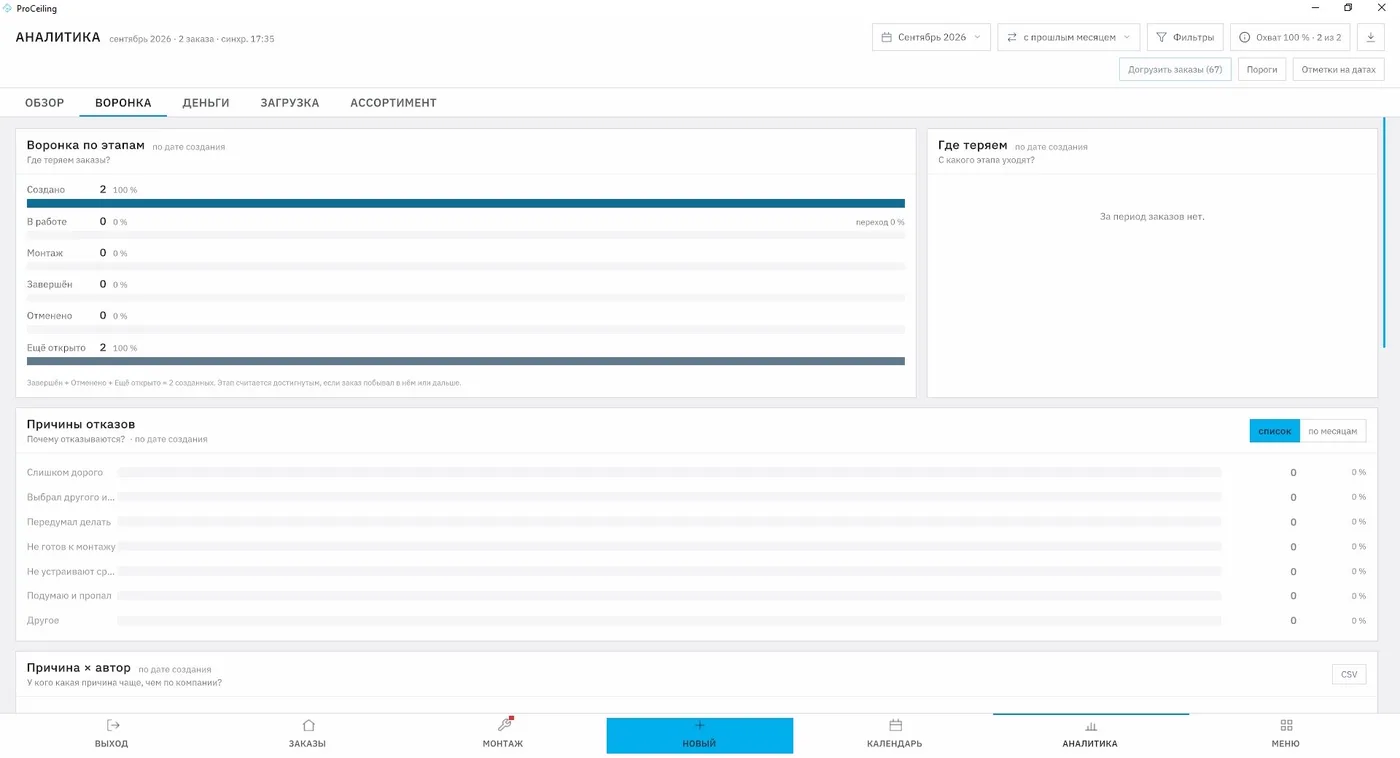Click the В работе funnel stage label
This screenshot has width=1400, height=758.
click(x=46, y=222)
